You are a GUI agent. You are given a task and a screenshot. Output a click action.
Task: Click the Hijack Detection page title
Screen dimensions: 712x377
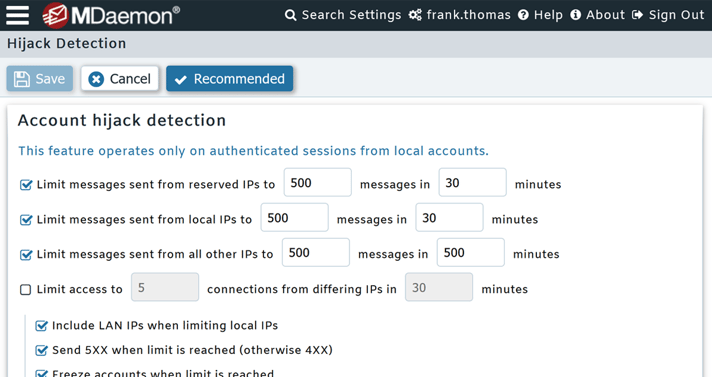tap(66, 44)
